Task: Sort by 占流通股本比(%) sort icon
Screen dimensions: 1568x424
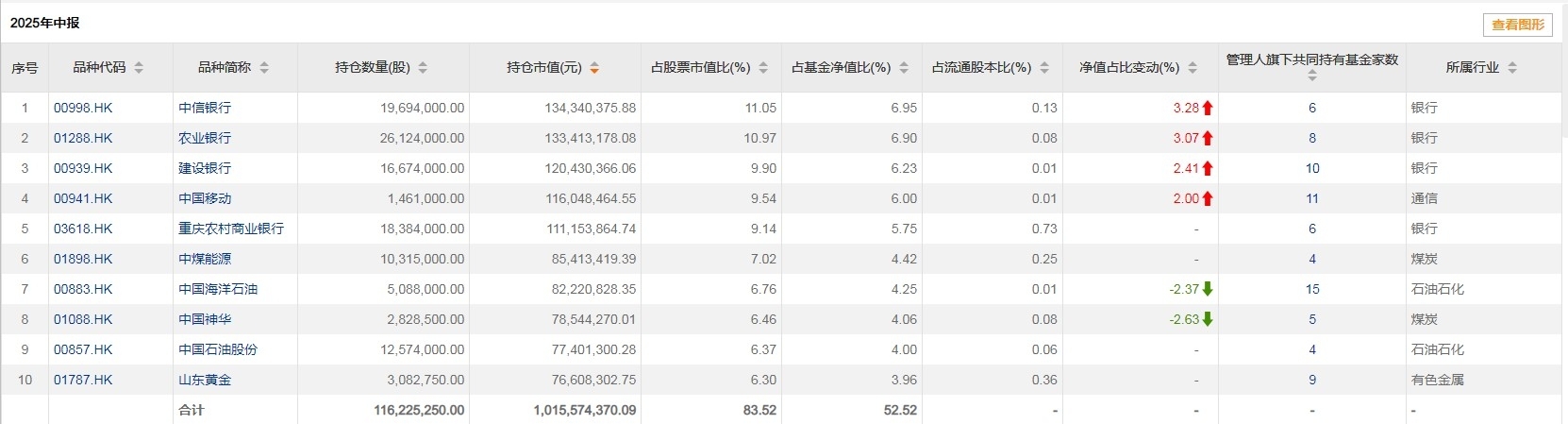Action: click(1044, 68)
